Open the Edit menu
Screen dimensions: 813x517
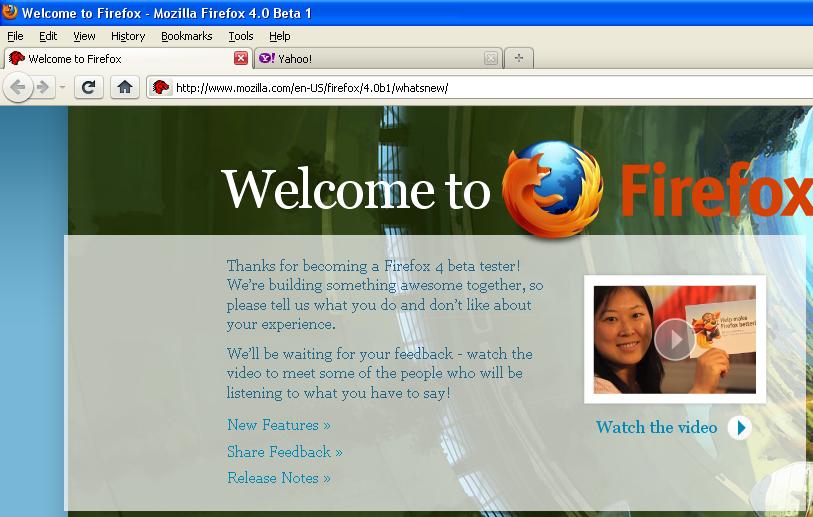[x=48, y=36]
